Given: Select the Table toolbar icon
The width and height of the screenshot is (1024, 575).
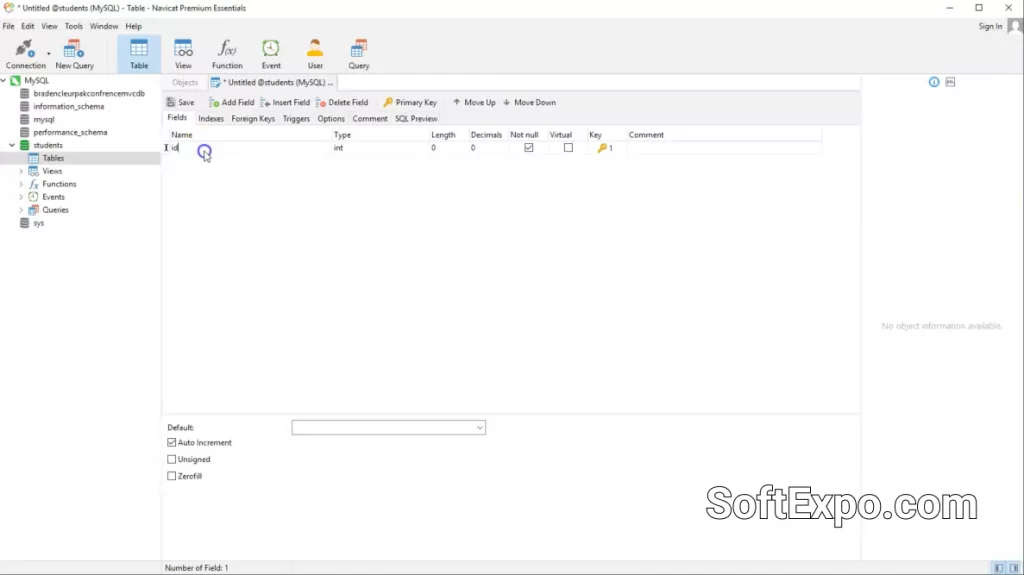Looking at the screenshot, I should tap(138, 54).
